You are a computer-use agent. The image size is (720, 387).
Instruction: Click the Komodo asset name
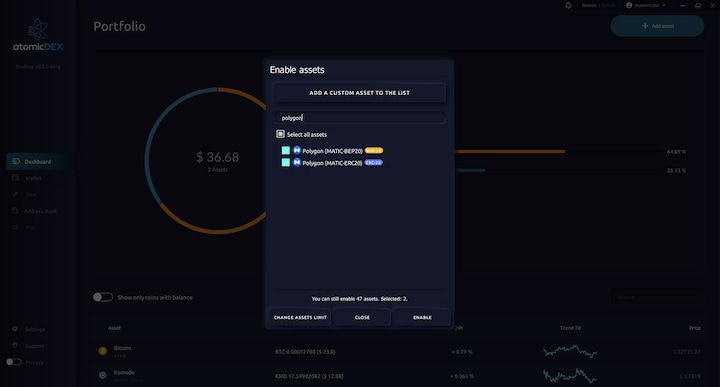coord(124,372)
